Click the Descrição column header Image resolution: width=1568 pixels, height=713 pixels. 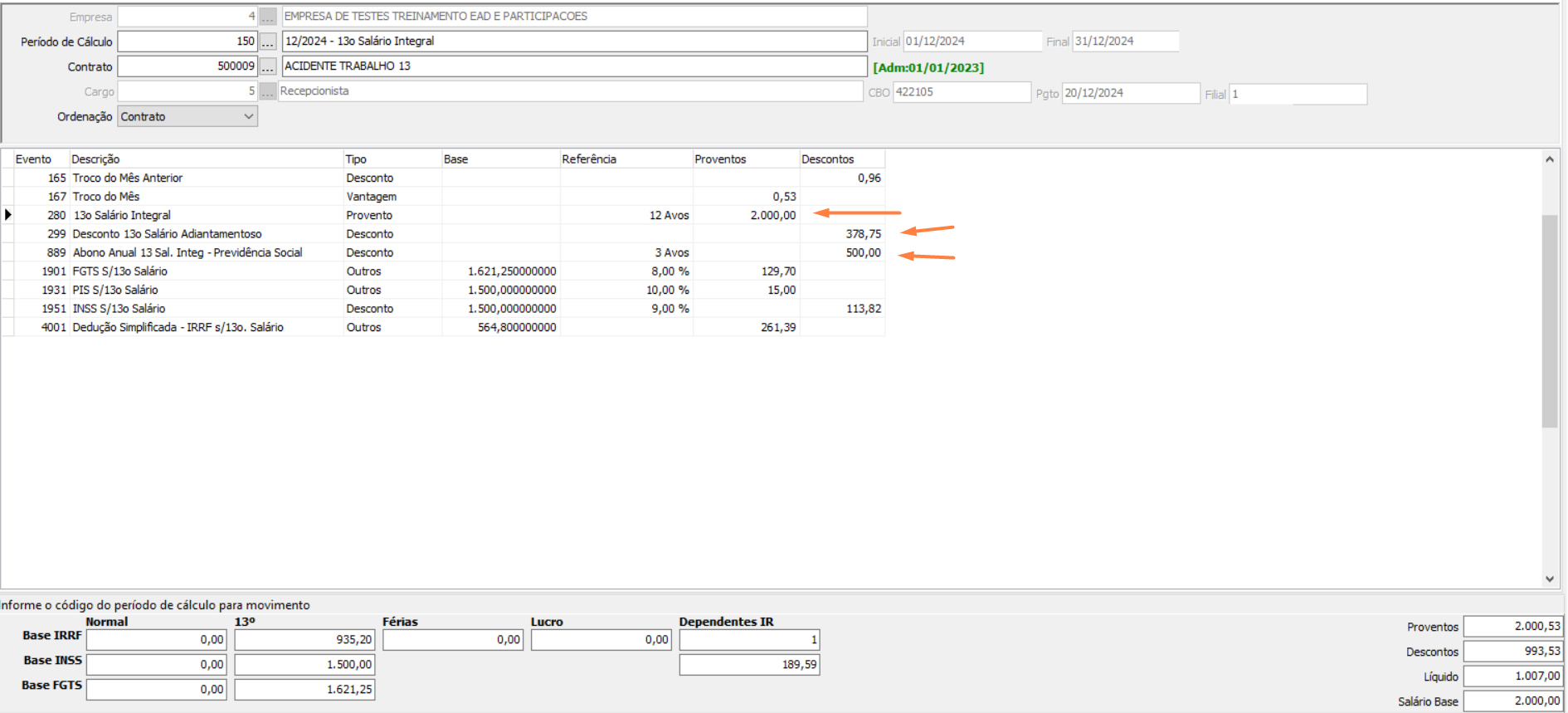pos(95,159)
